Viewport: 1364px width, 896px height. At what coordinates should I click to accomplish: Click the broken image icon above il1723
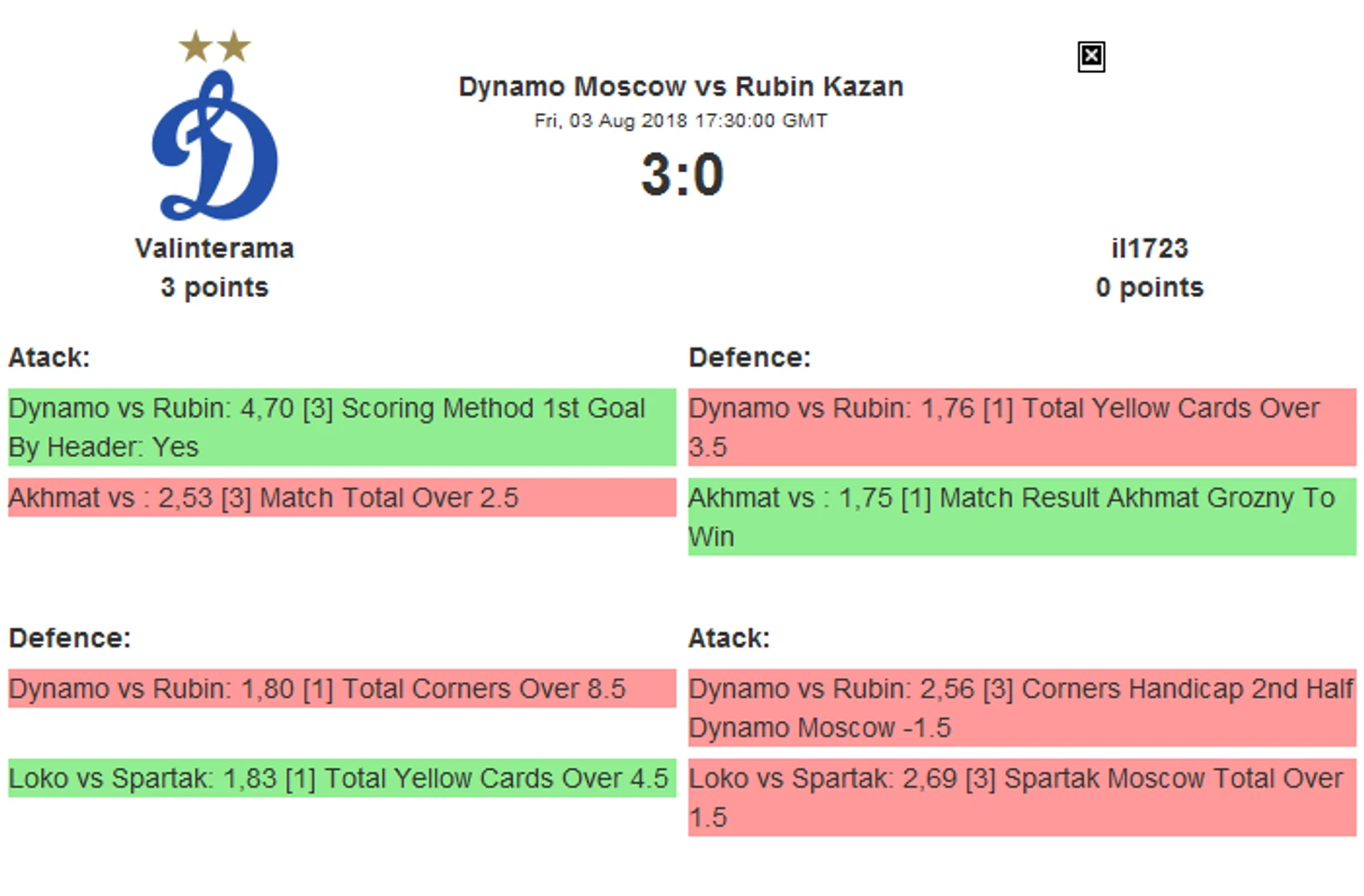coord(1091,57)
